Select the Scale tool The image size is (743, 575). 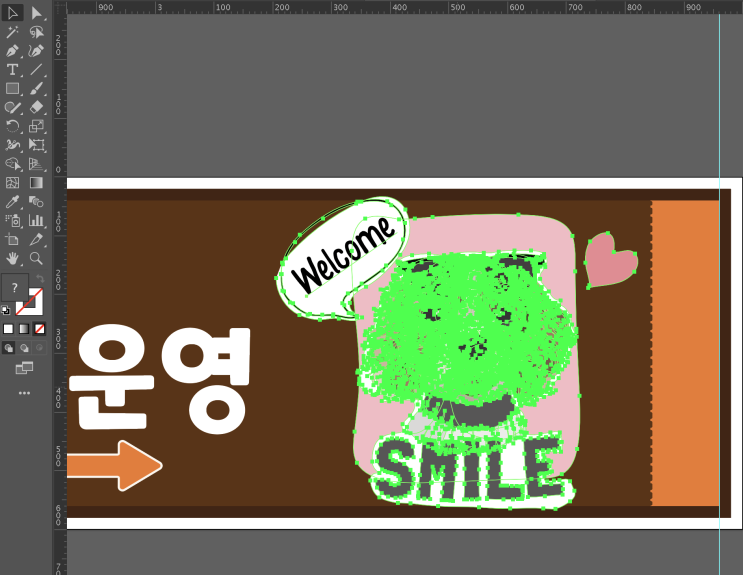coord(36,126)
